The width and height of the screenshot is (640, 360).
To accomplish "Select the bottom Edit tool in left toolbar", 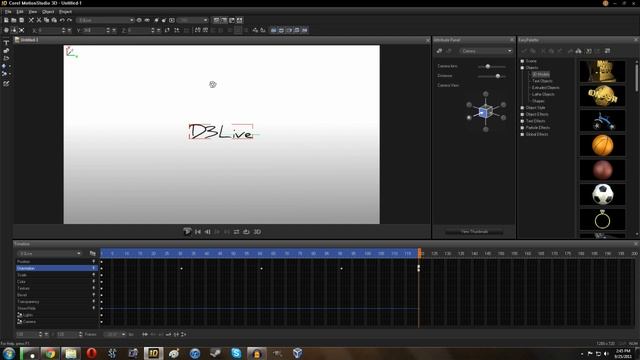I will pyautogui.click(x=6, y=84).
